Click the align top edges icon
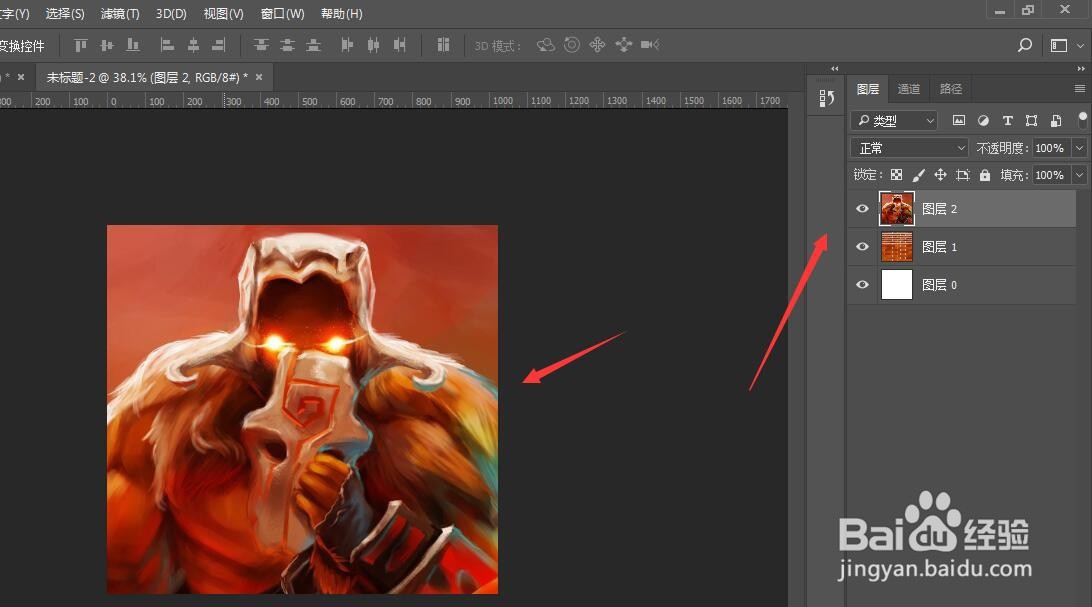Viewport: 1092px width, 607px height. [x=81, y=45]
